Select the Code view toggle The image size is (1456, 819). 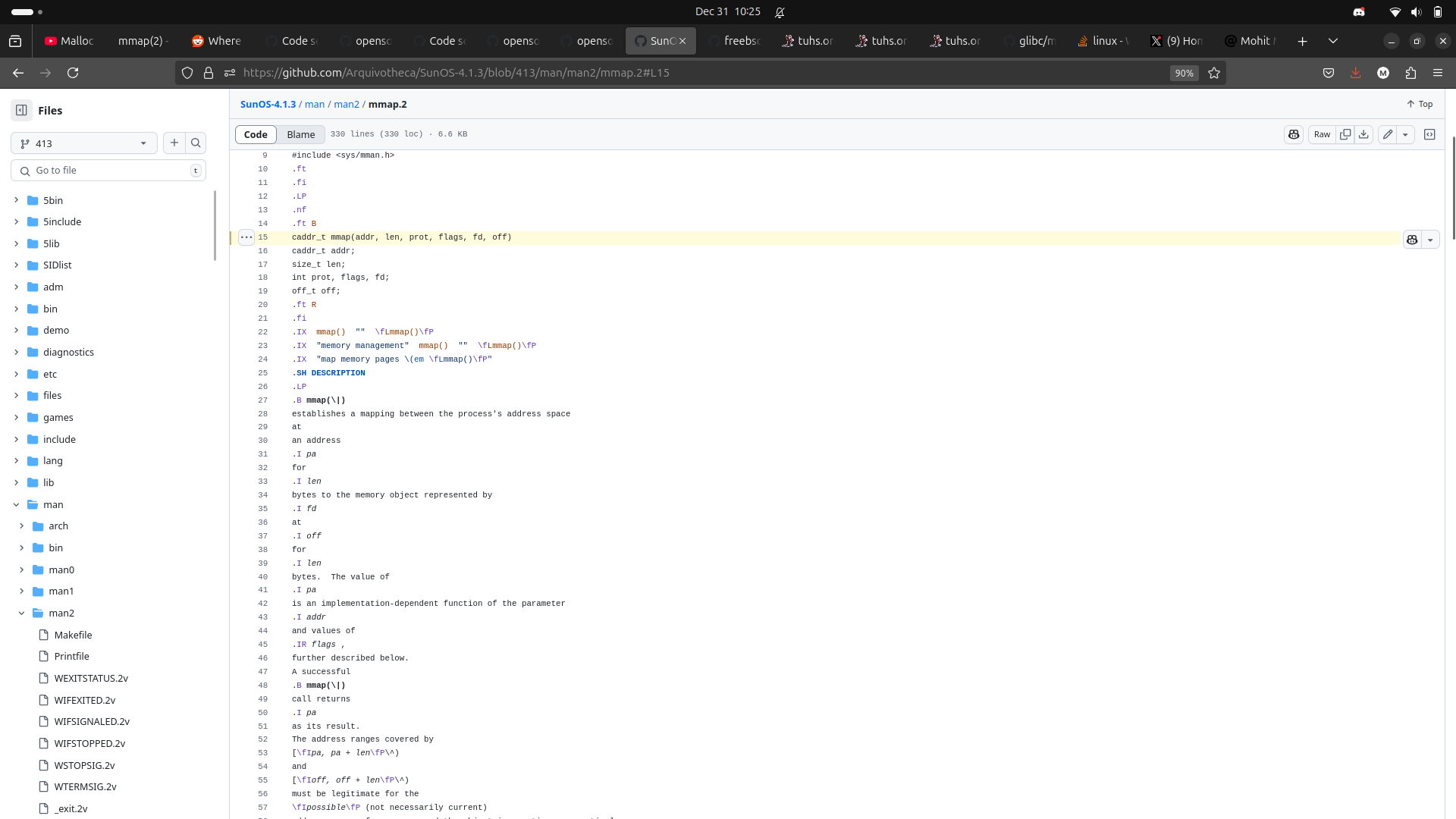pyautogui.click(x=256, y=134)
